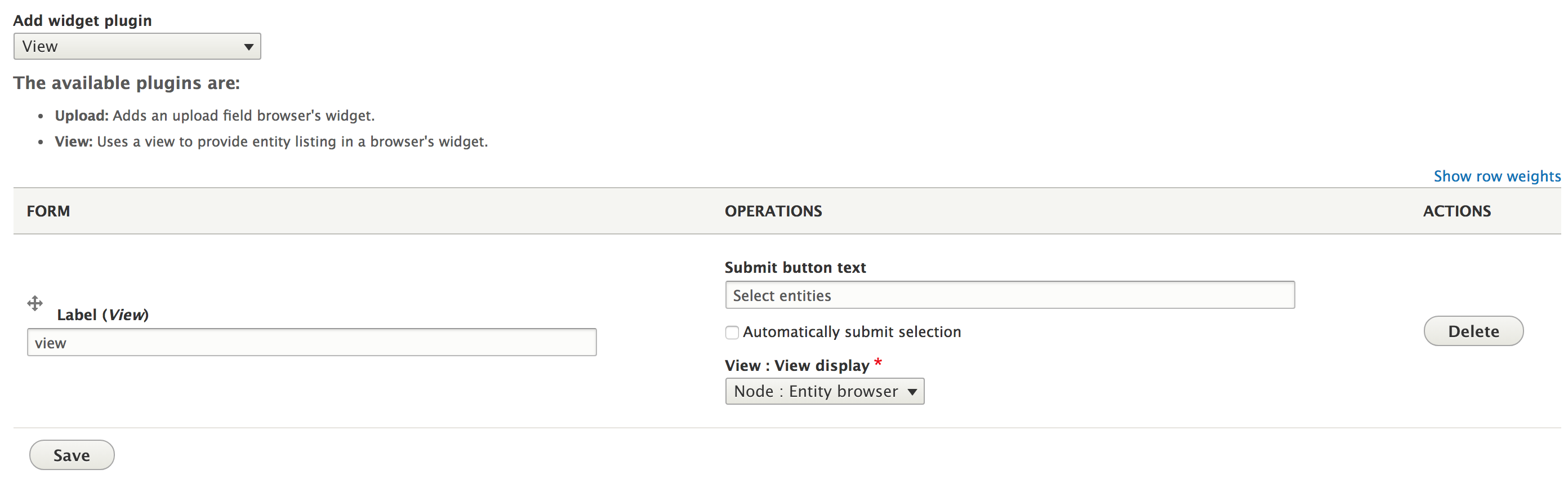1568x487 pixels.
Task: Click the "Add widget plugin" field label
Action: (82, 21)
